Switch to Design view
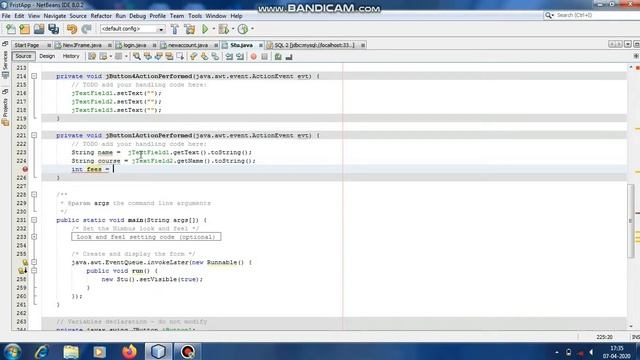 47,56
